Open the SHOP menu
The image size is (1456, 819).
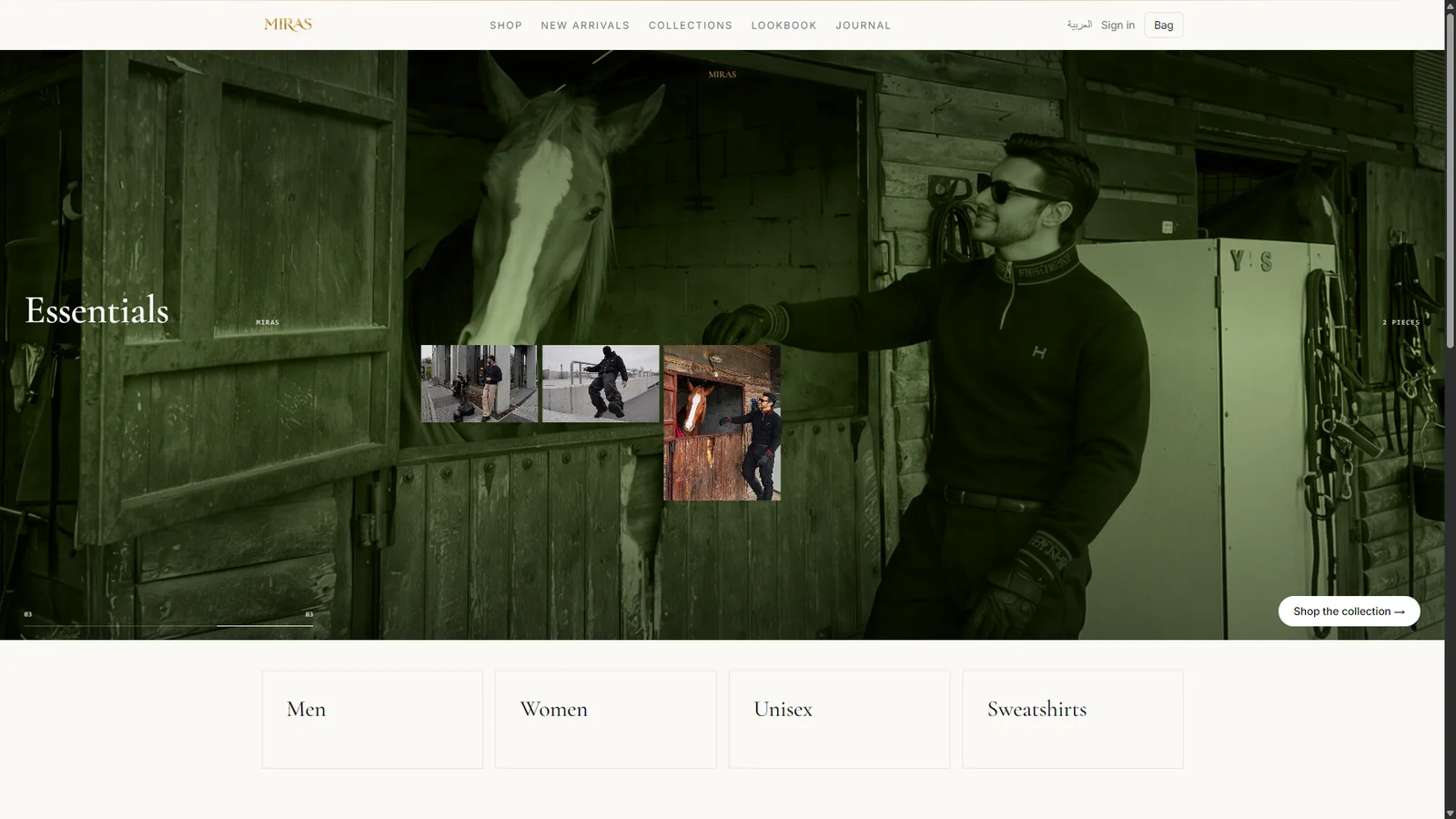pos(506,25)
